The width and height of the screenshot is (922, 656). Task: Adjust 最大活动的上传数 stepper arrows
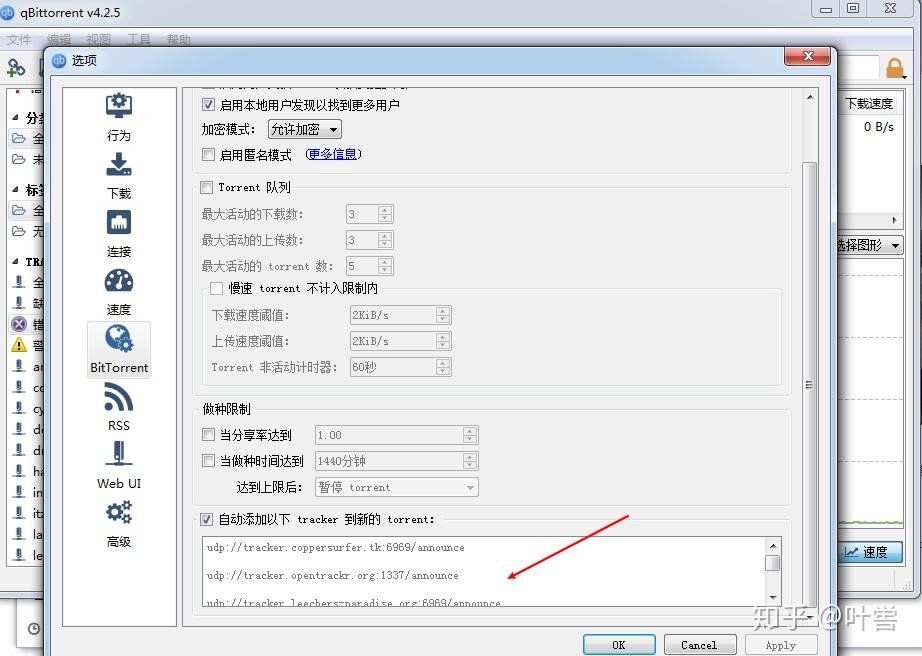(x=385, y=240)
